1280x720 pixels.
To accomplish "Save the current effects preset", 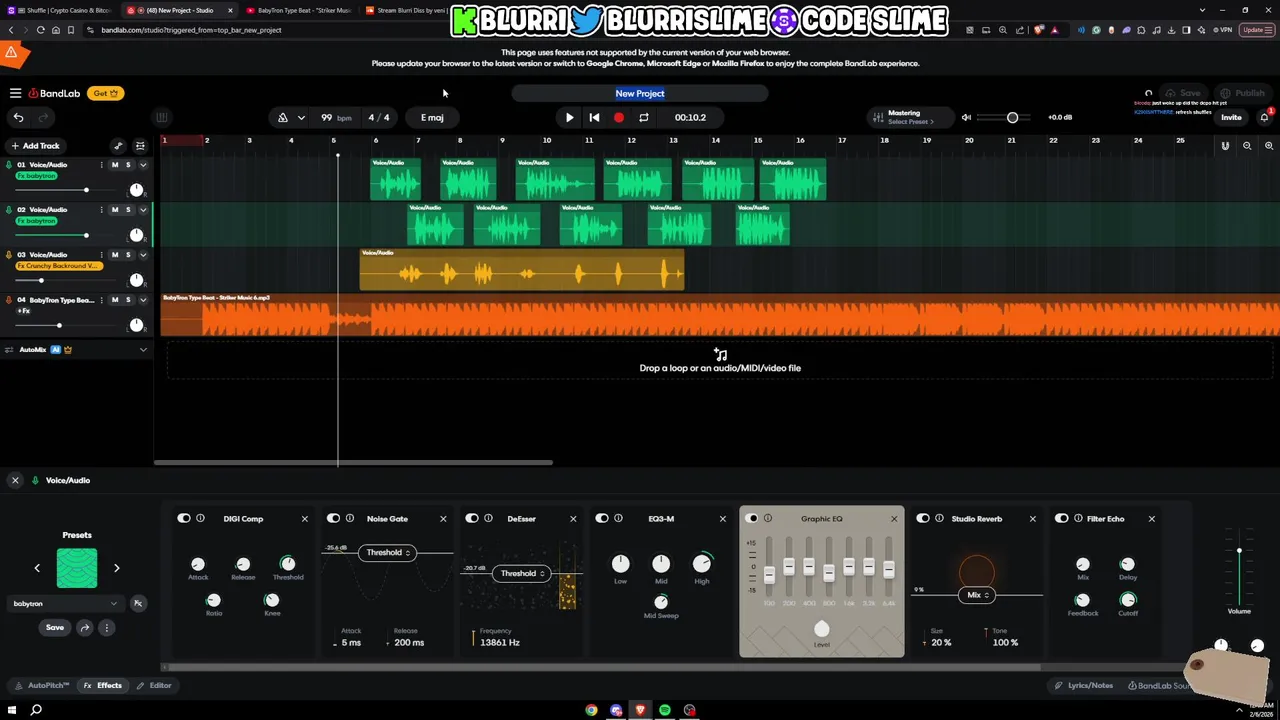I will point(55,628).
